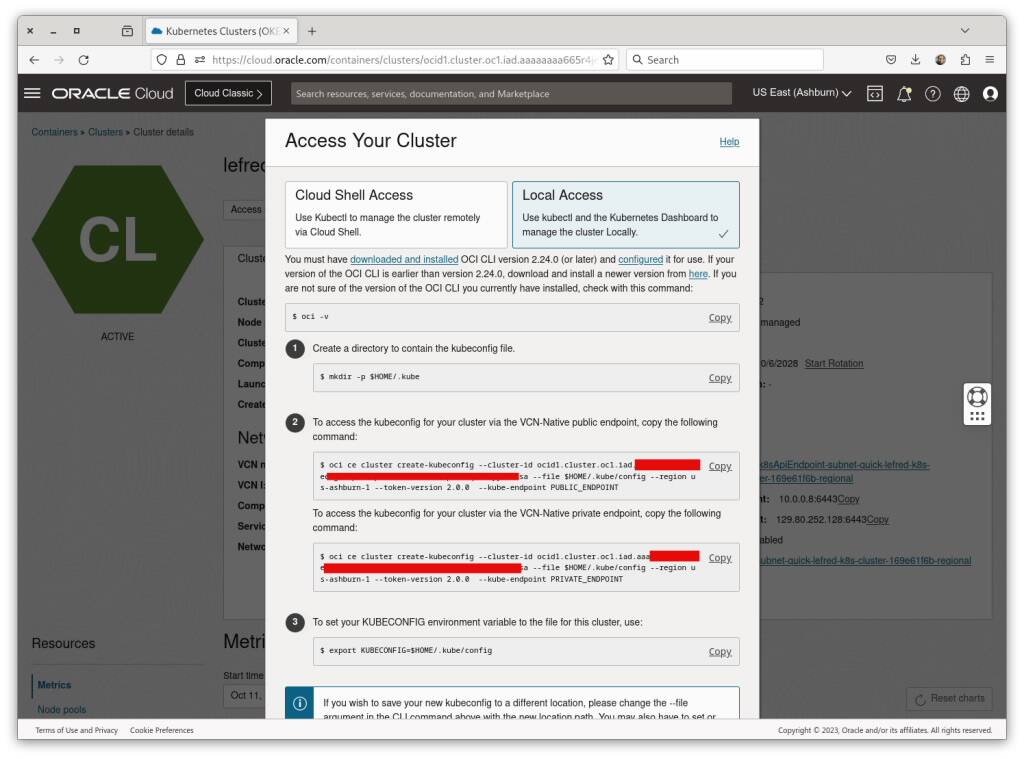Open the browser extensions puzzle icon
This screenshot has height=759, width=1024.
pyautogui.click(x=965, y=59)
